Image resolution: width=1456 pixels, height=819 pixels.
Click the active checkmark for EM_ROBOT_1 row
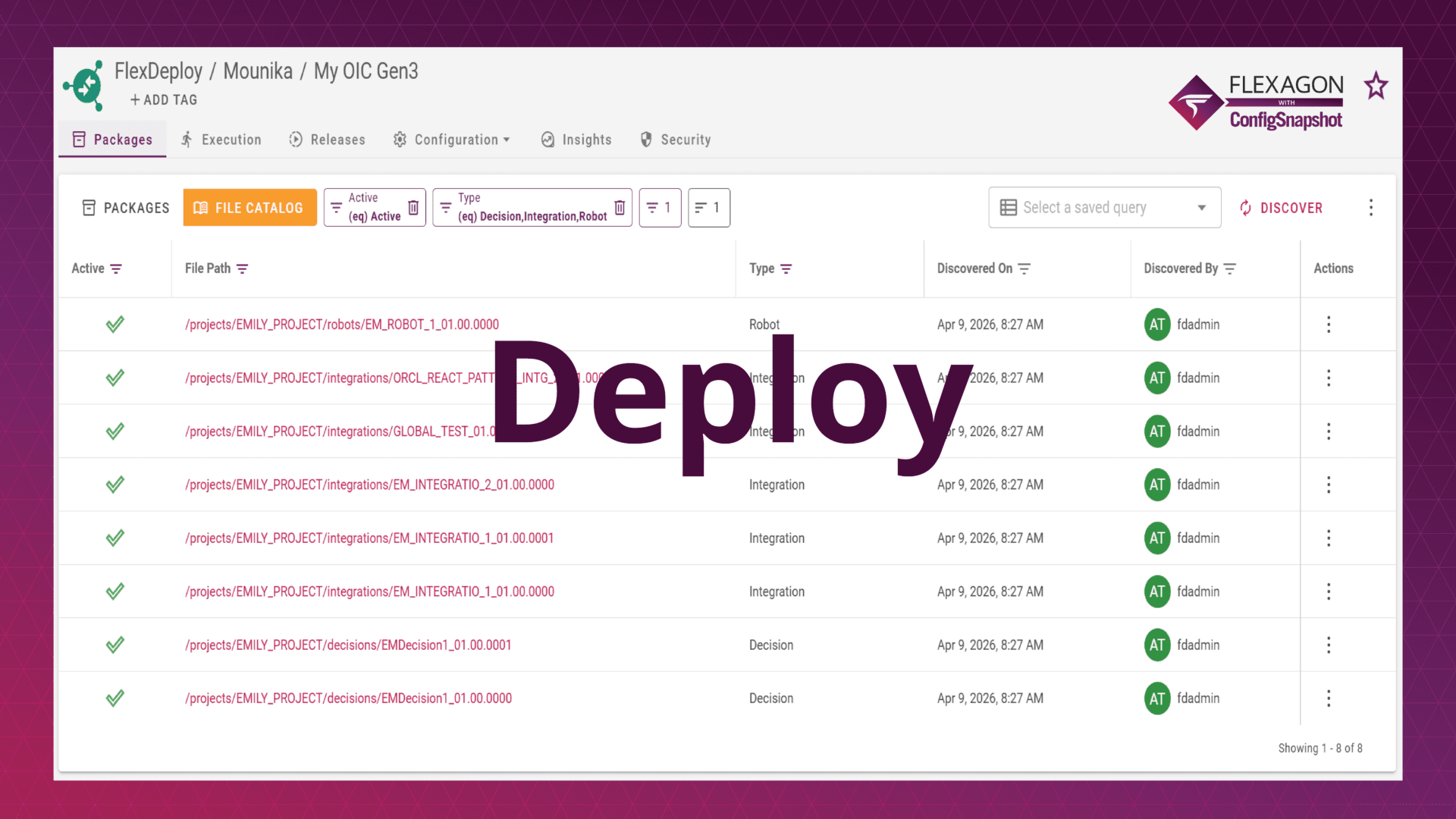115,325
